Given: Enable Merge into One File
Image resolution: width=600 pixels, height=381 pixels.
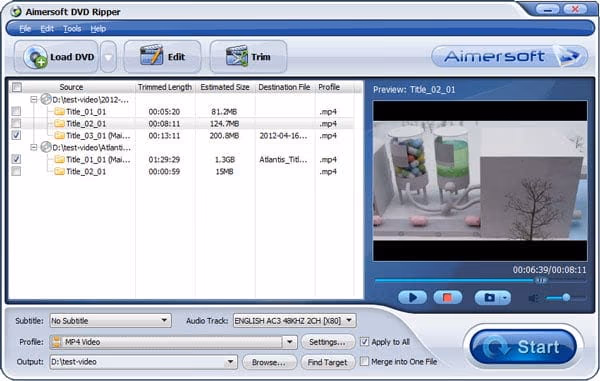Looking at the screenshot, I should 364,361.
